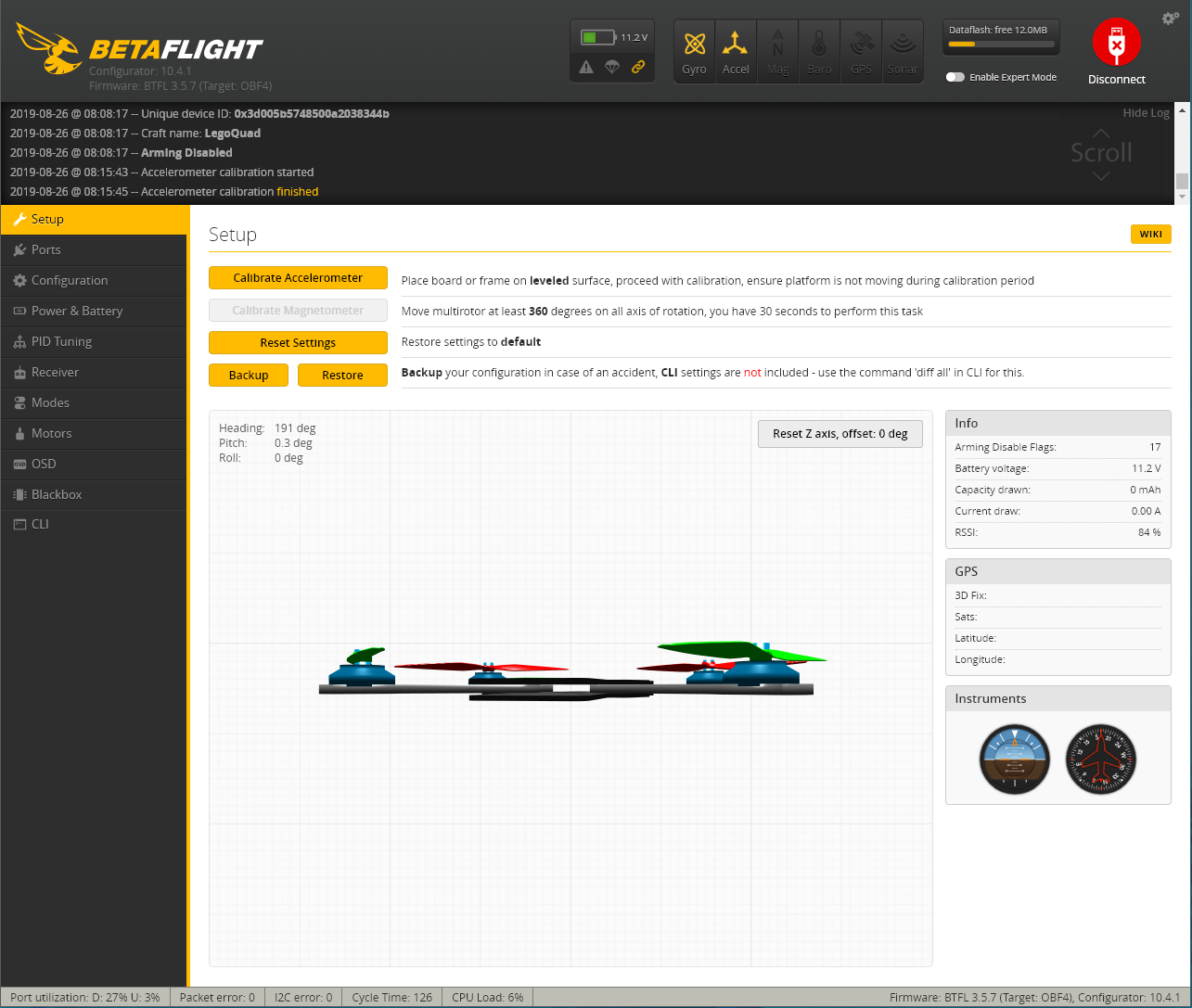Click the log Scroll down chevron

tap(1100, 176)
